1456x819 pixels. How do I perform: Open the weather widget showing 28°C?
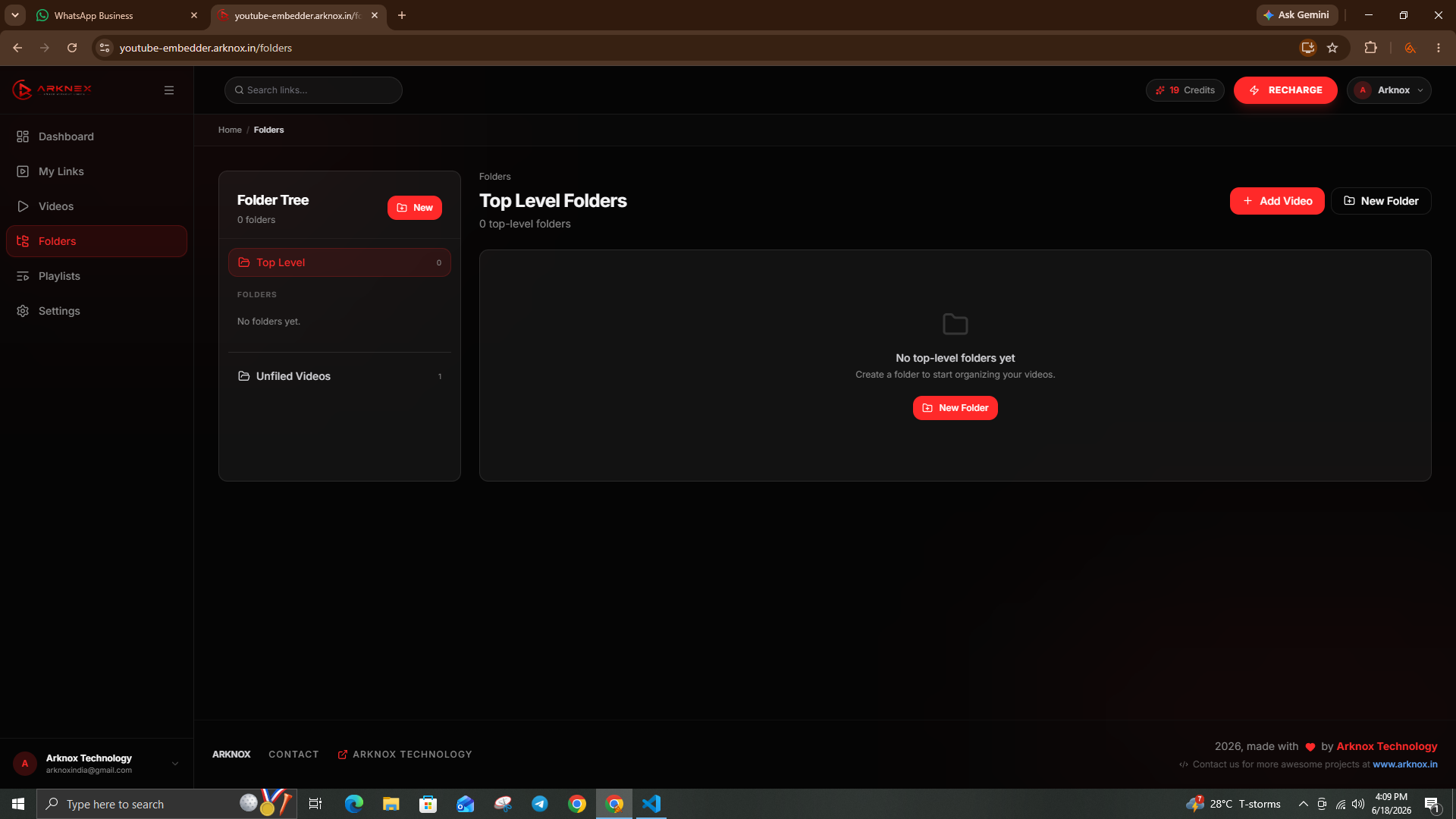[1234, 804]
